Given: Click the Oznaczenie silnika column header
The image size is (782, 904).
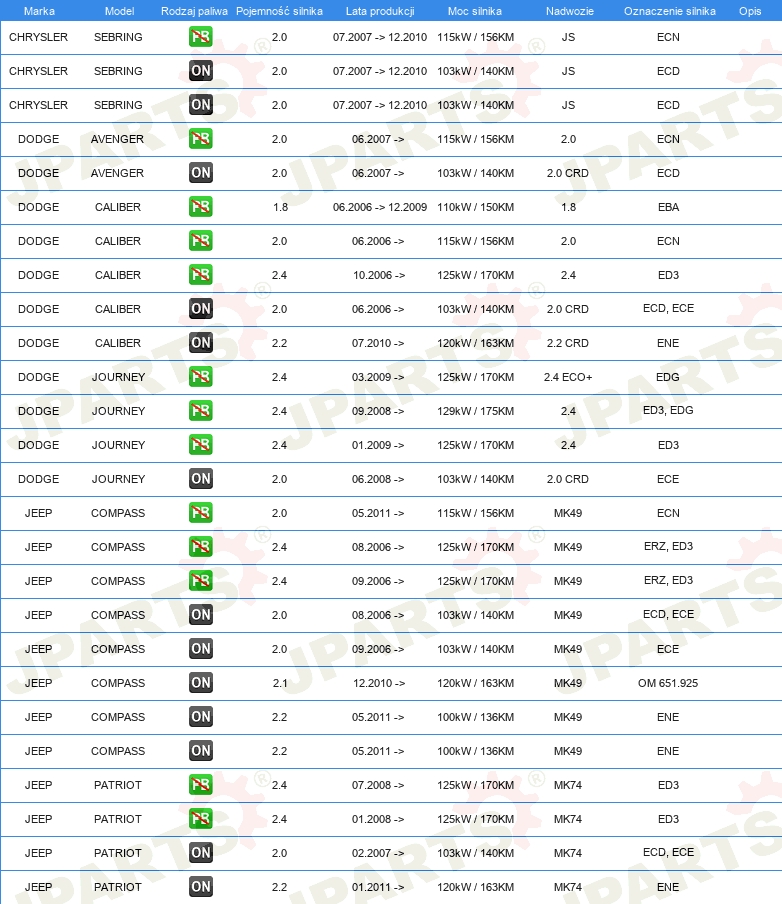Looking at the screenshot, I should coord(670,11).
